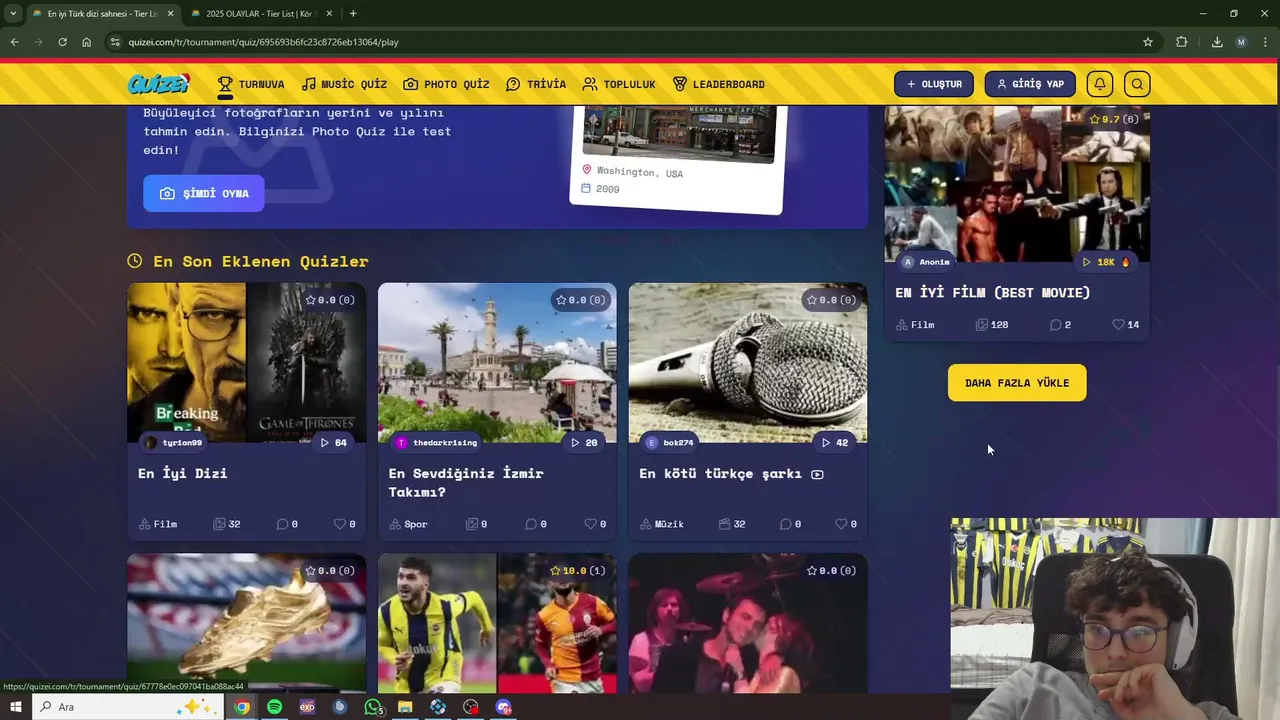Open the Turnuva menu item
1280x720 pixels.
coord(251,84)
